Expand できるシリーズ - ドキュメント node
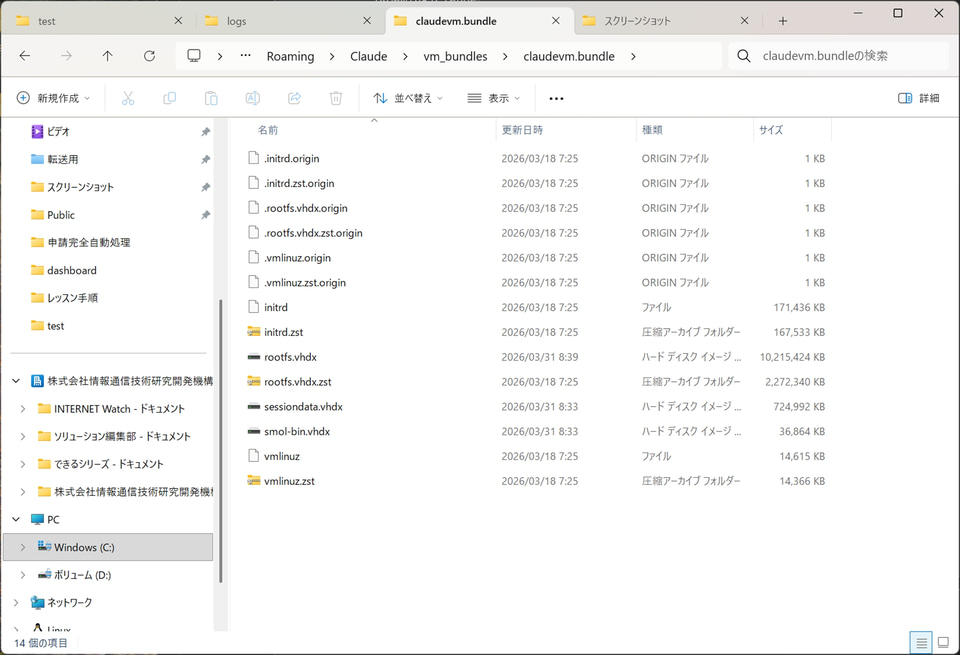 (23, 464)
